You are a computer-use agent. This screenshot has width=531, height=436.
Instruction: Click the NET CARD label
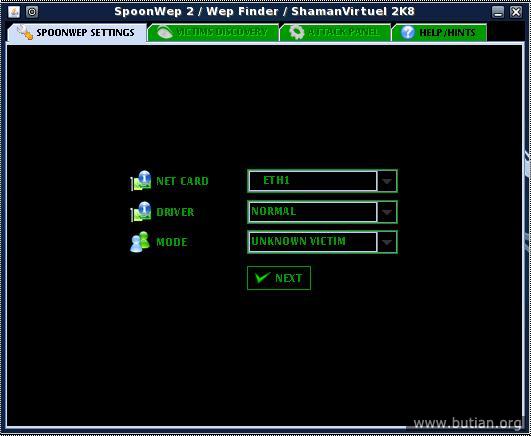point(182,181)
